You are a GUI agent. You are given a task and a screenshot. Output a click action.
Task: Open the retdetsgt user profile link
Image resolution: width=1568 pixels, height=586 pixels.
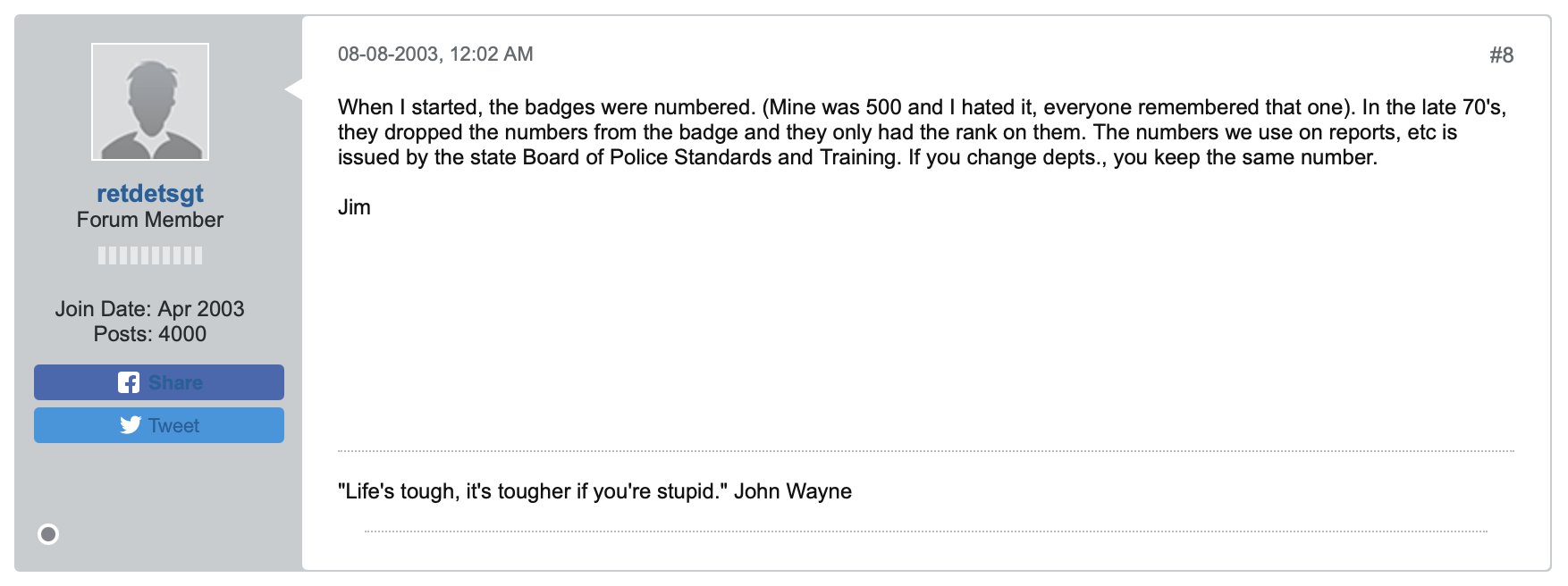150,193
